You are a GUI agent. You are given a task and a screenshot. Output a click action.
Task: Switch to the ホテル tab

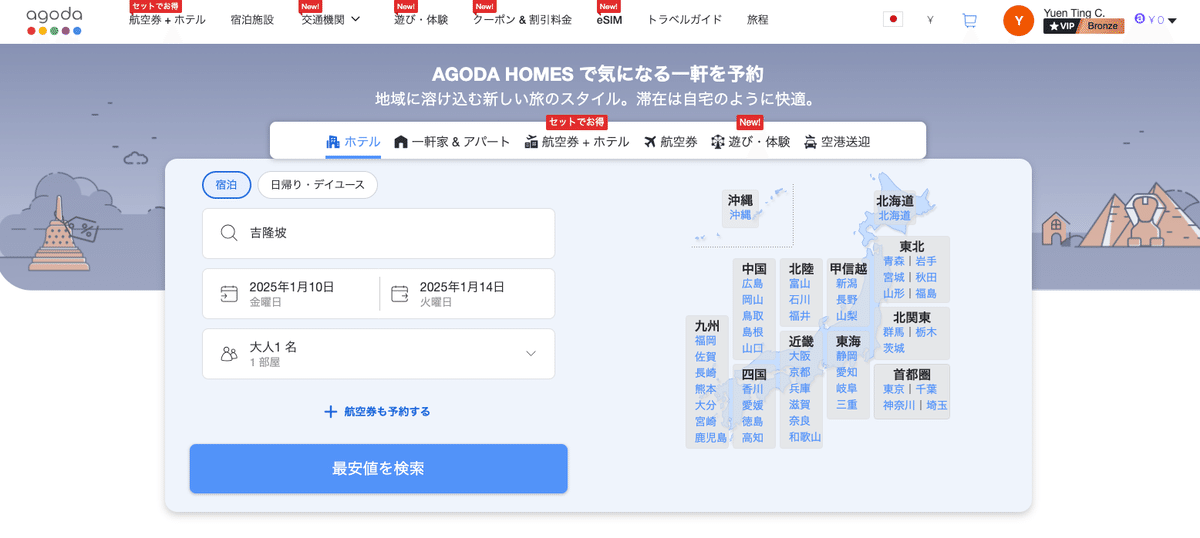point(353,142)
